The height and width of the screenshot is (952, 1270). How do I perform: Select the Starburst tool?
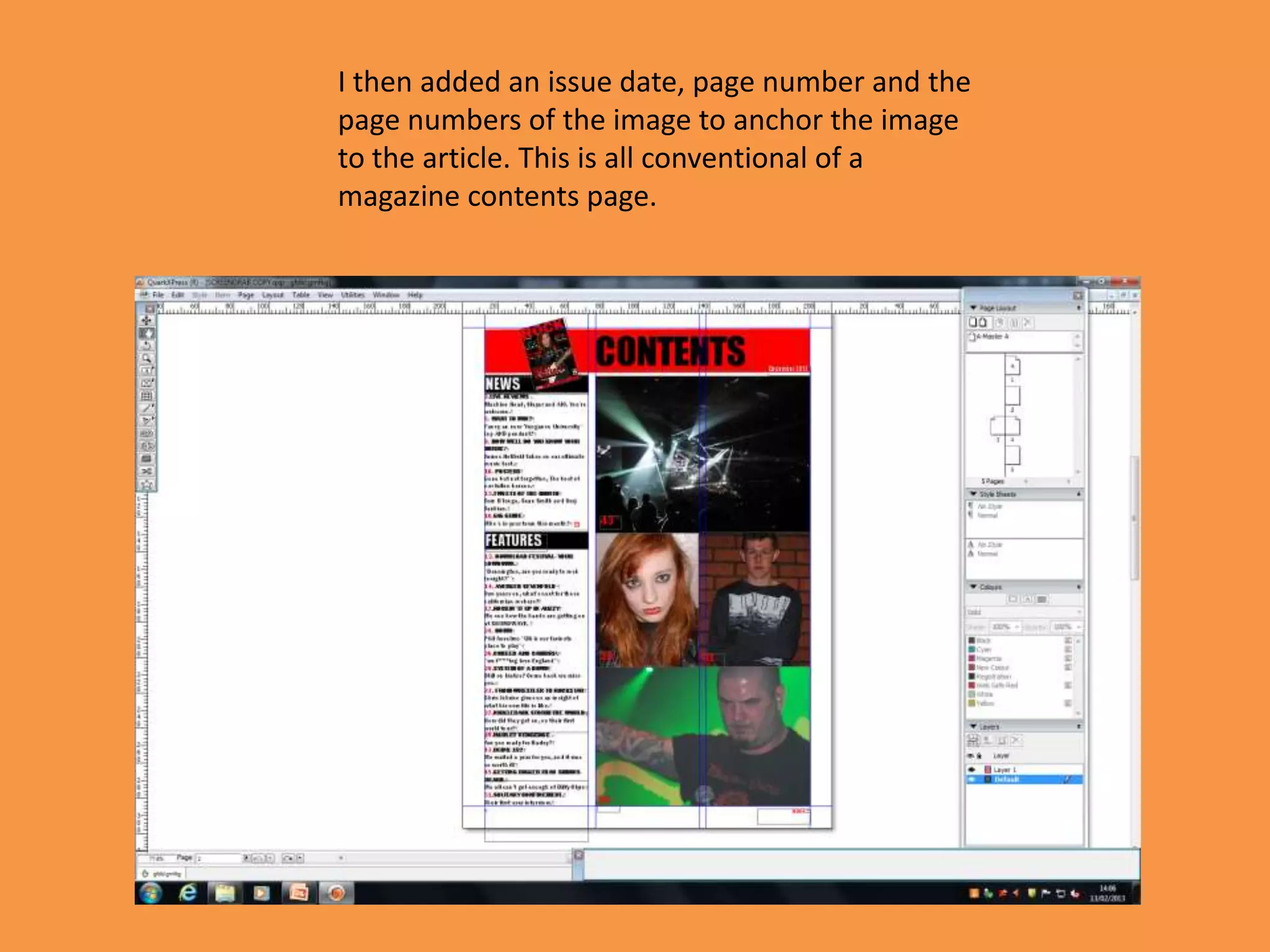[147, 484]
